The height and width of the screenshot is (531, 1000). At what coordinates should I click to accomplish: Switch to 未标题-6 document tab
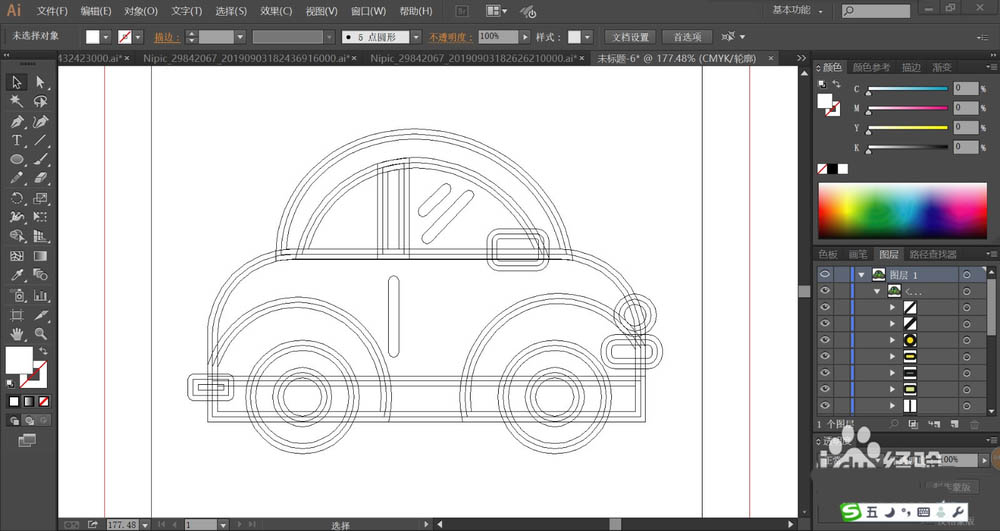676,58
